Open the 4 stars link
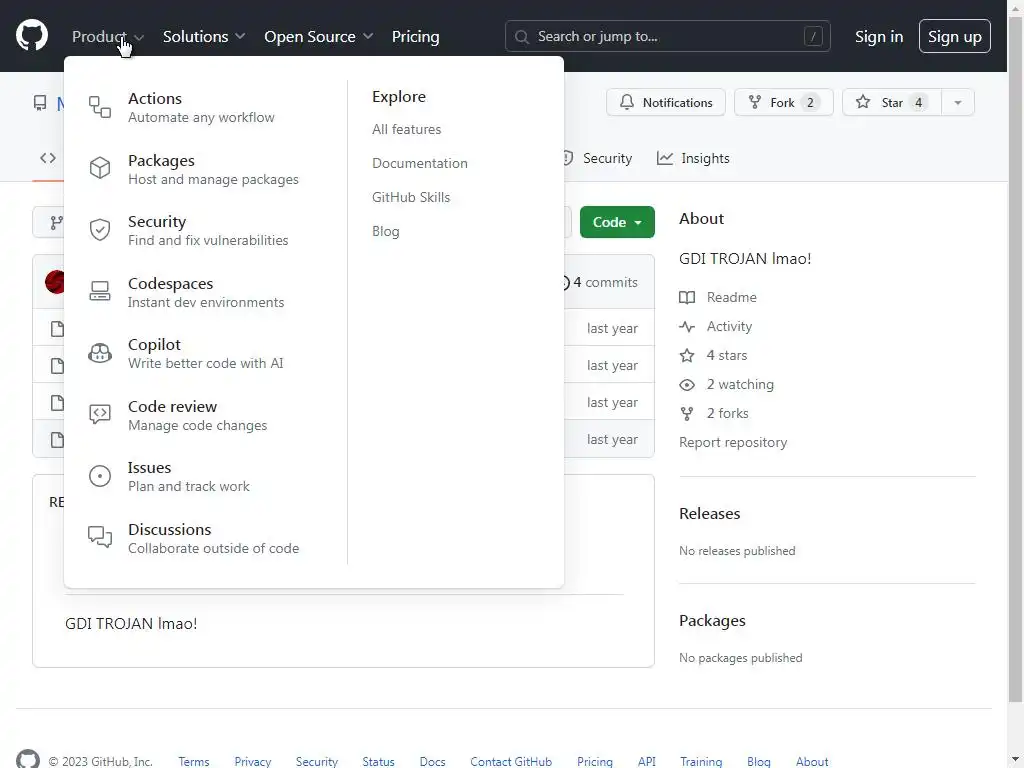Image resolution: width=1024 pixels, height=768 pixels. [x=726, y=355]
